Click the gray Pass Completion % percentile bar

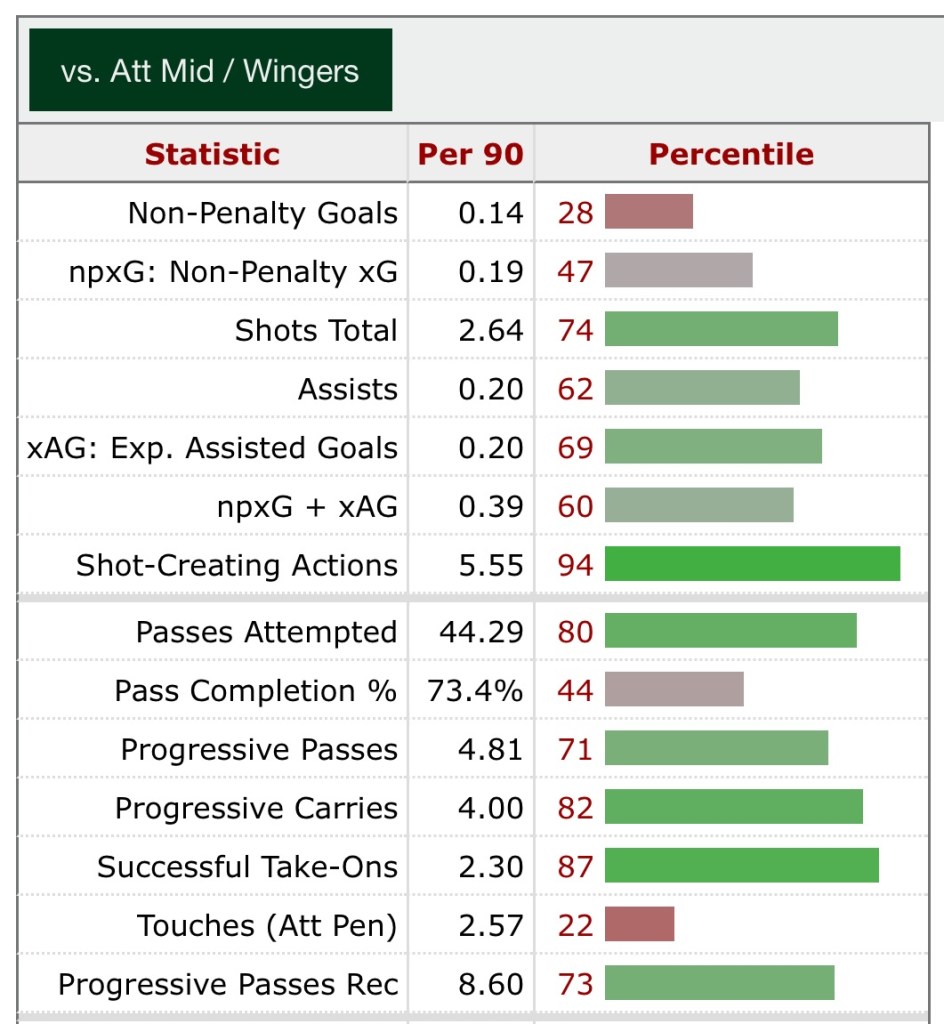coord(674,690)
